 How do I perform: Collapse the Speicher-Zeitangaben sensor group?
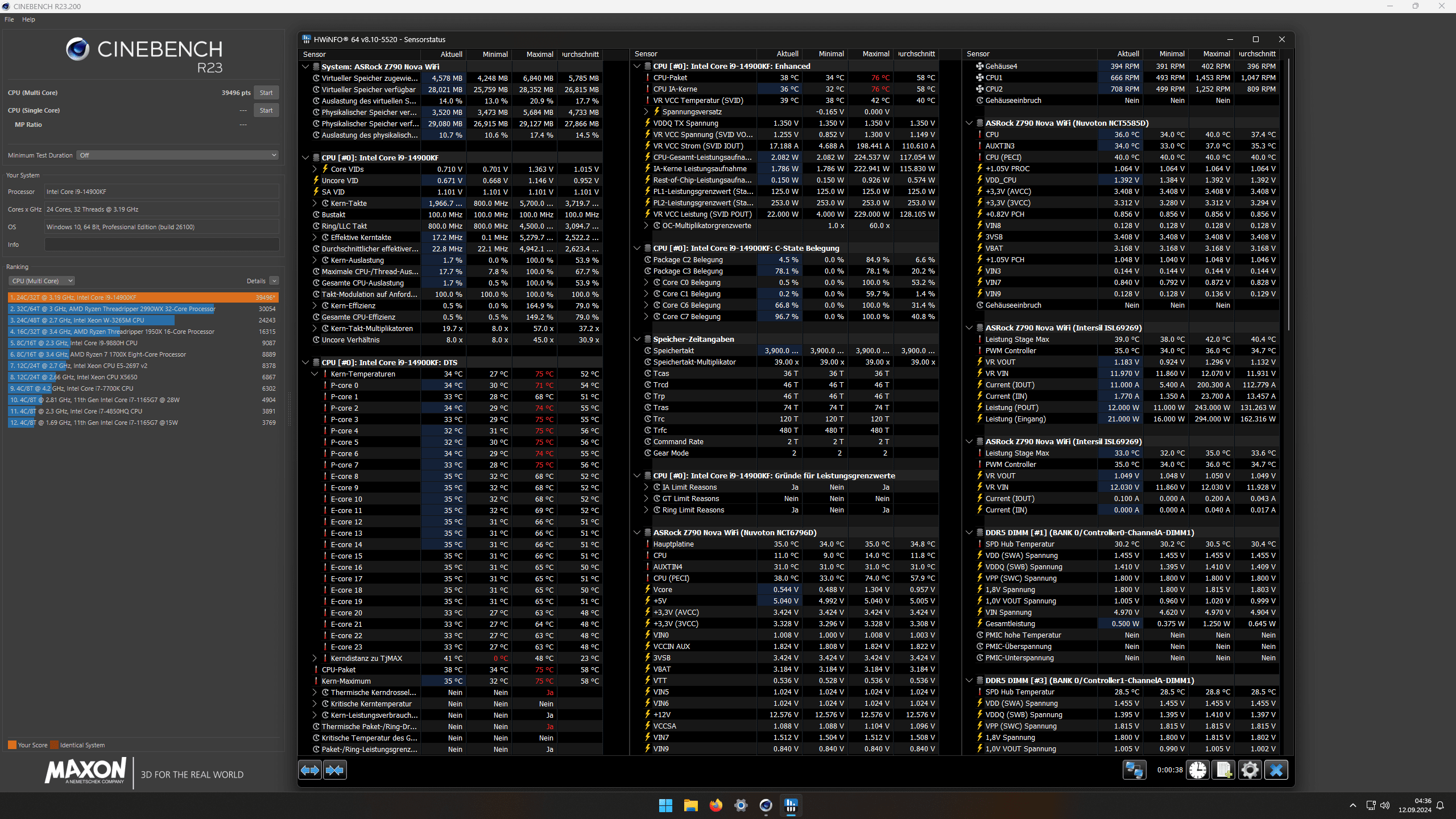tap(637, 339)
